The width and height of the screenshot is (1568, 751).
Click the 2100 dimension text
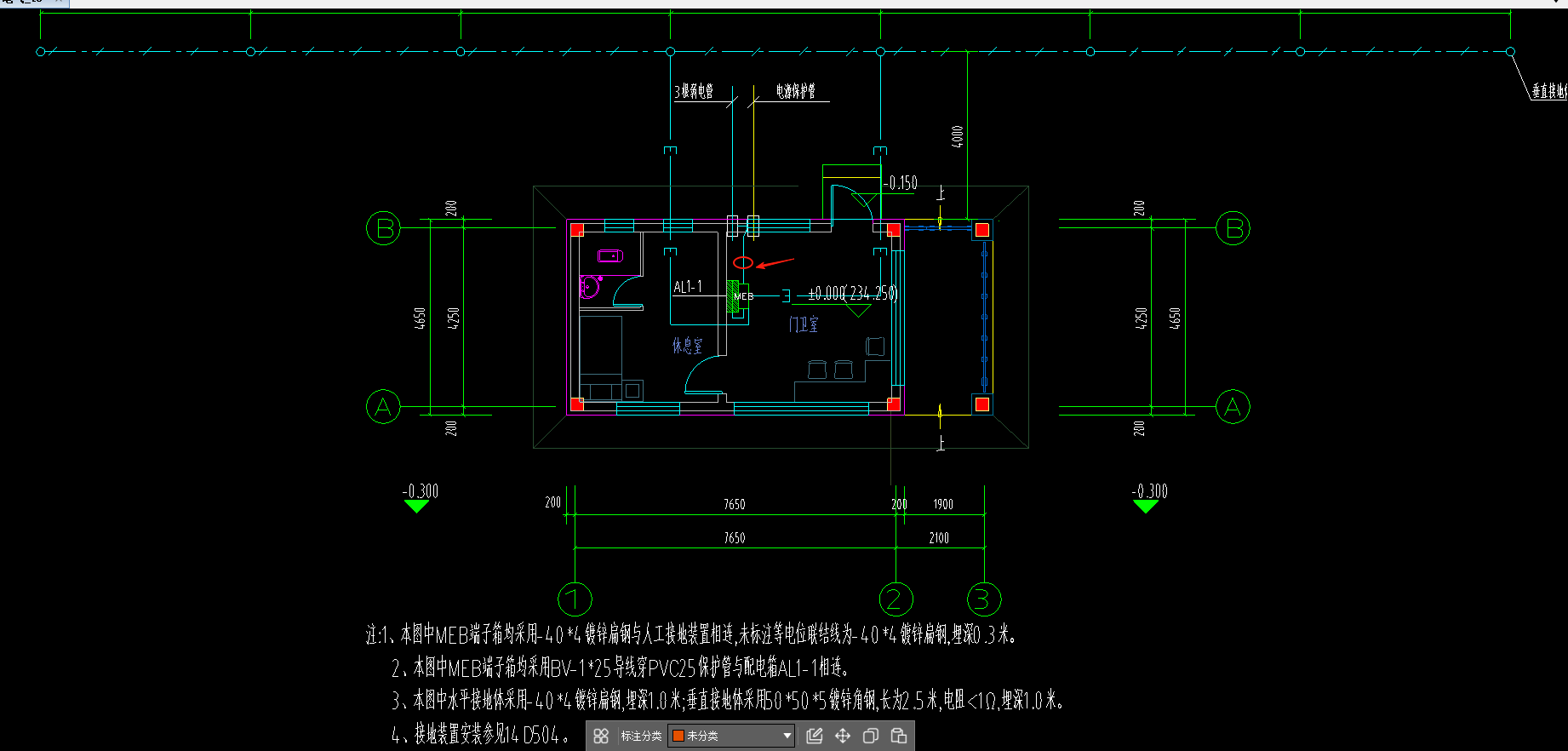click(939, 538)
